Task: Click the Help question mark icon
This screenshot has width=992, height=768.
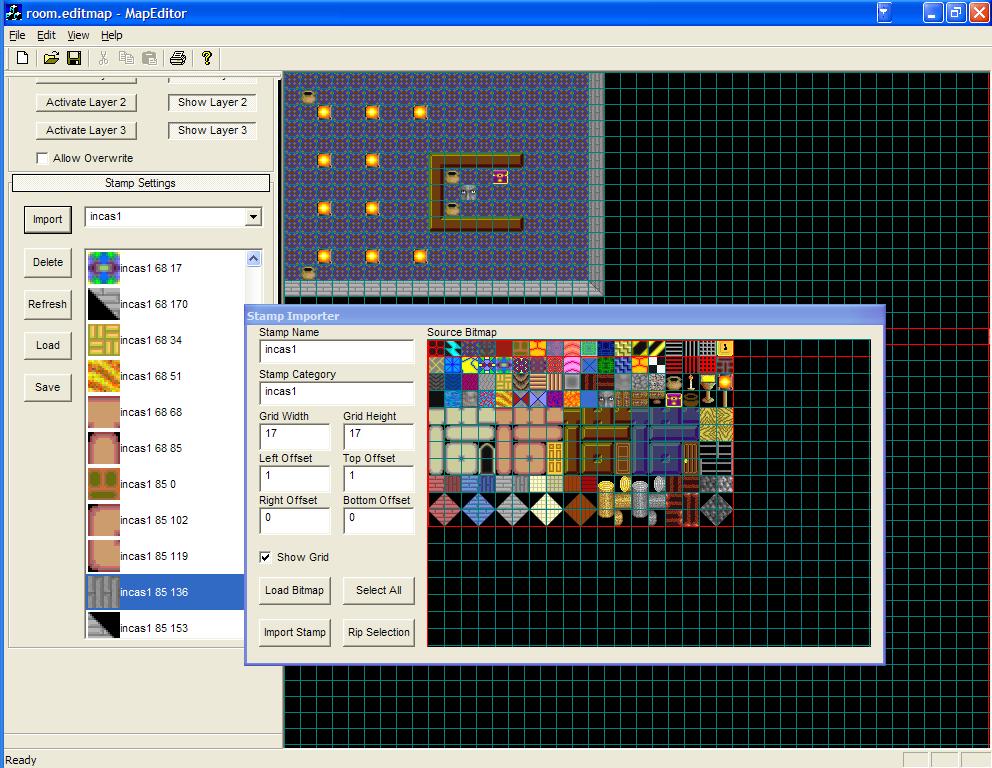Action: 207,58
